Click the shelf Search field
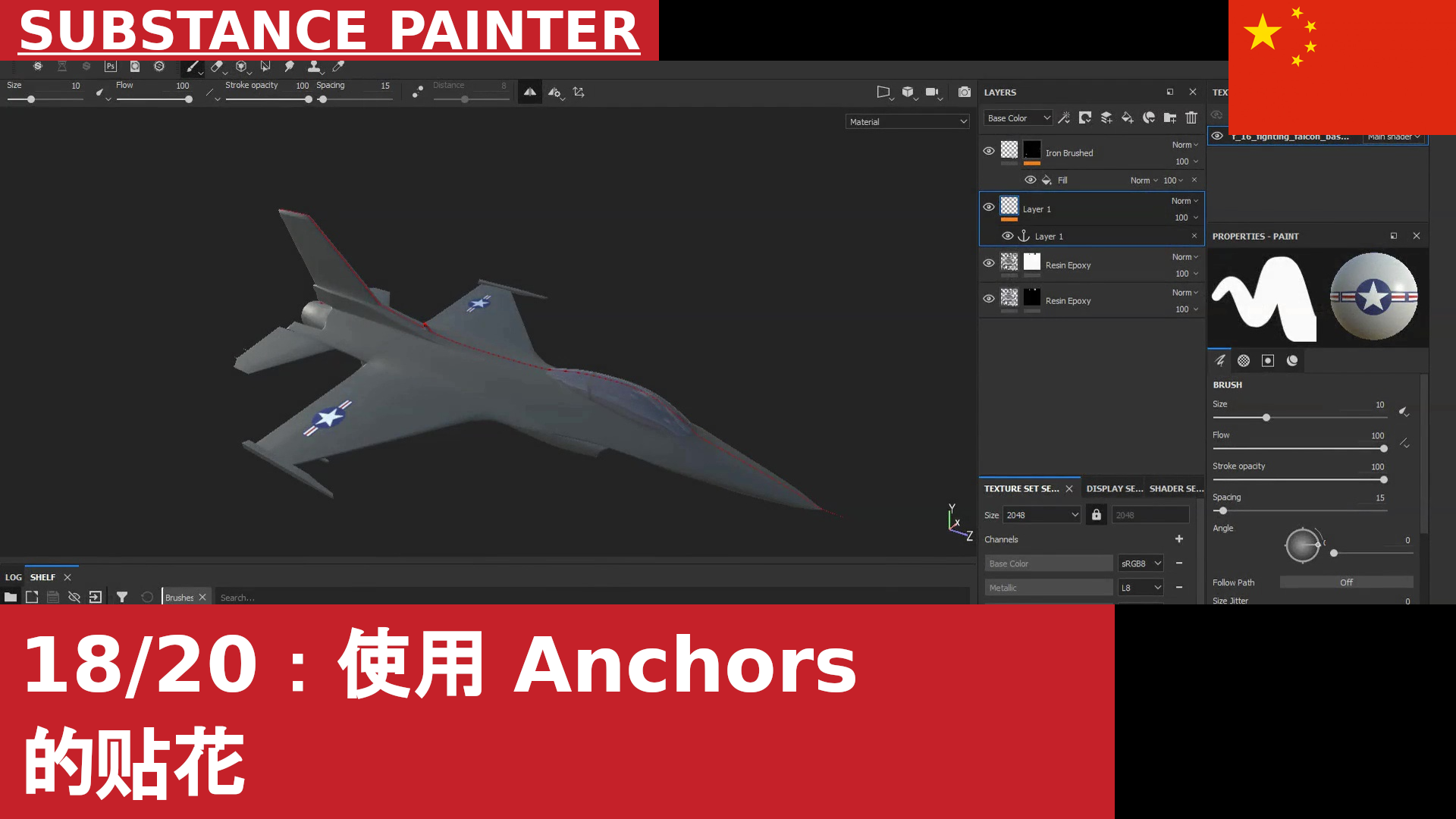This screenshot has width=1456, height=819. [591, 598]
